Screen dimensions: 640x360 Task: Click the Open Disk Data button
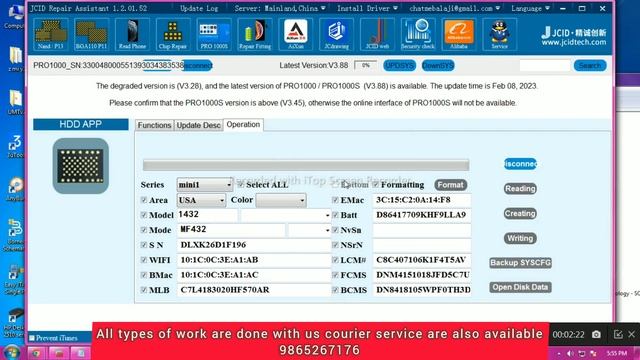point(520,287)
